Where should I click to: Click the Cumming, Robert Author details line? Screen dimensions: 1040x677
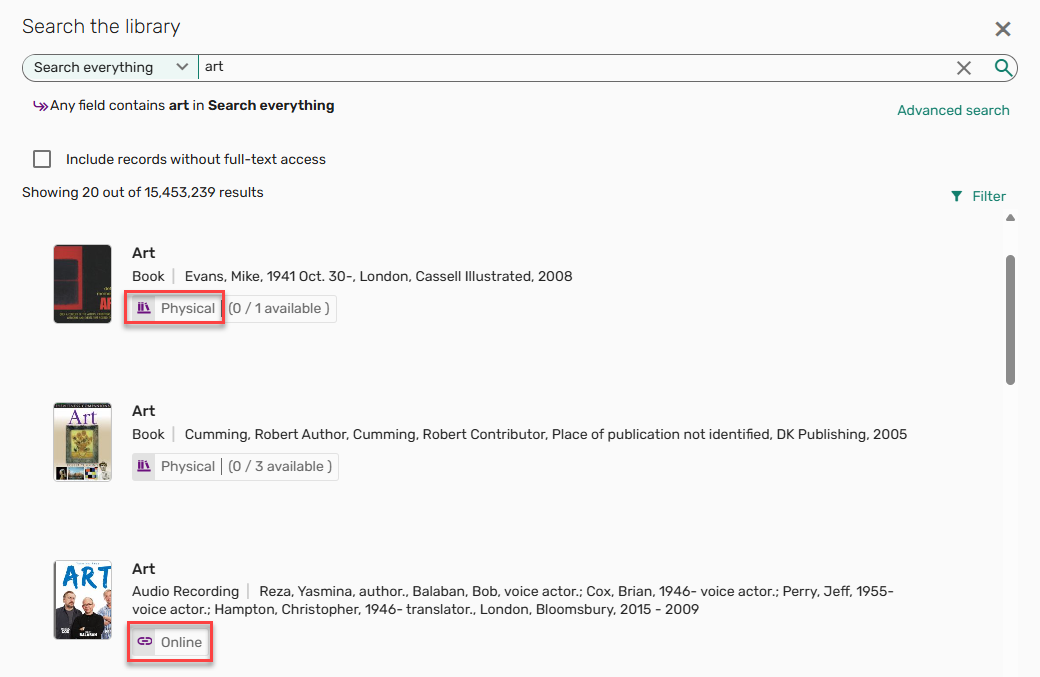[546, 434]
